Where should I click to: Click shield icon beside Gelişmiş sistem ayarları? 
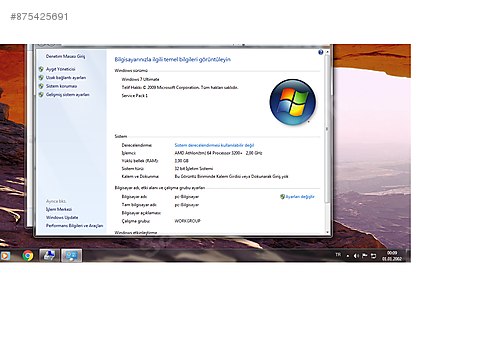41,95
